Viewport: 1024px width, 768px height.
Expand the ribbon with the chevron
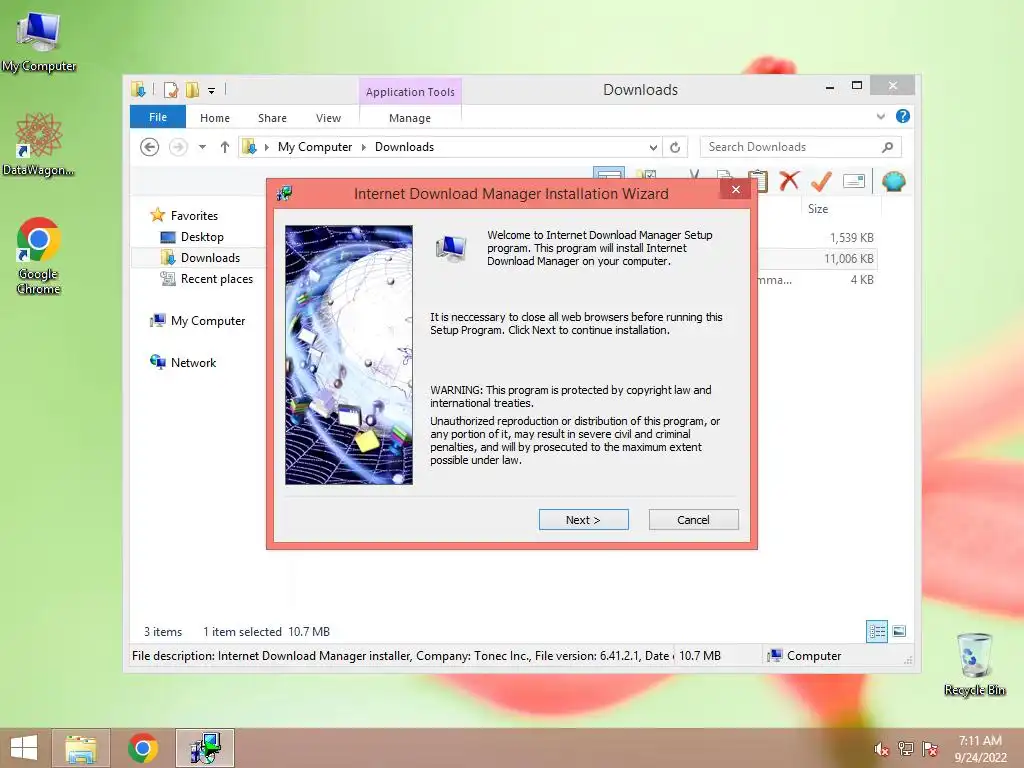pyautogui.click(x=881, y=116)
